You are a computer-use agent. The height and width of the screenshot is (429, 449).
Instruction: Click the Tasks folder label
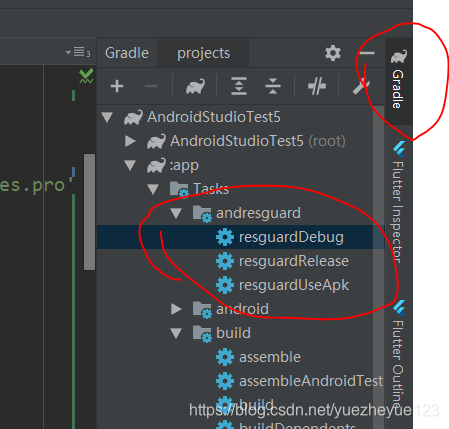pyautogui.click(x=211, y=189)
